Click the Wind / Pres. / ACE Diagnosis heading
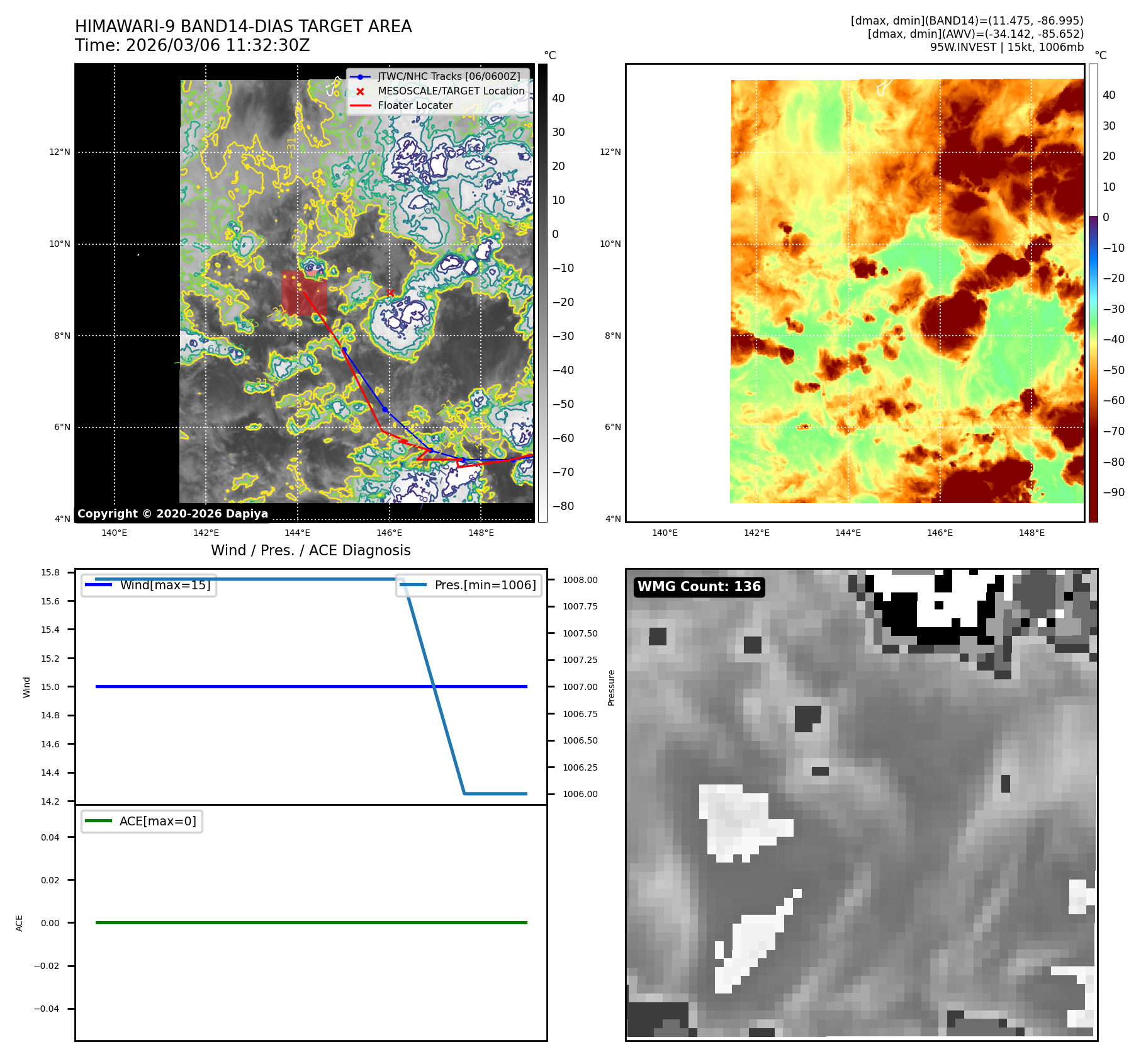Image resolution: width=1141 pixels, height=1064 pixels. 310,550
